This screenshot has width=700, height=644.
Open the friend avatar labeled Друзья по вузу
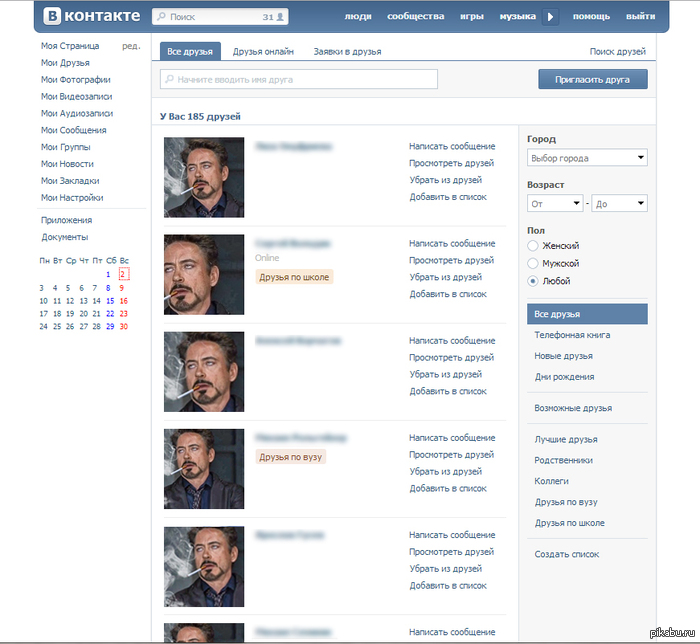click(204, 469)
